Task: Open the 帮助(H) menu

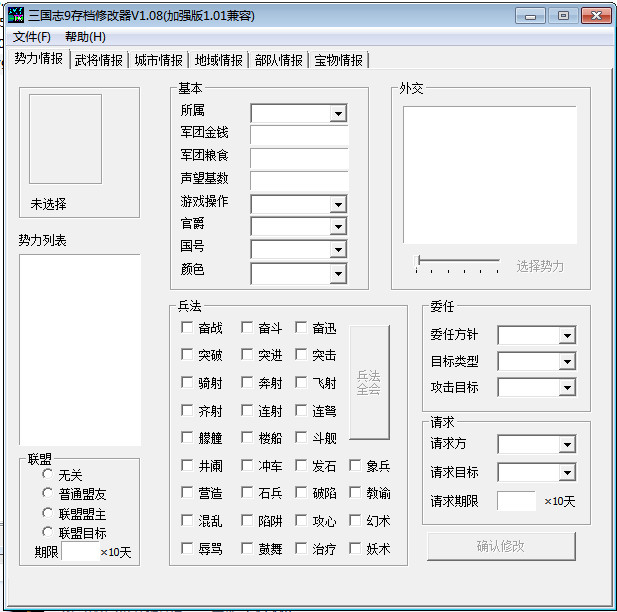Action: coord(85,37)
